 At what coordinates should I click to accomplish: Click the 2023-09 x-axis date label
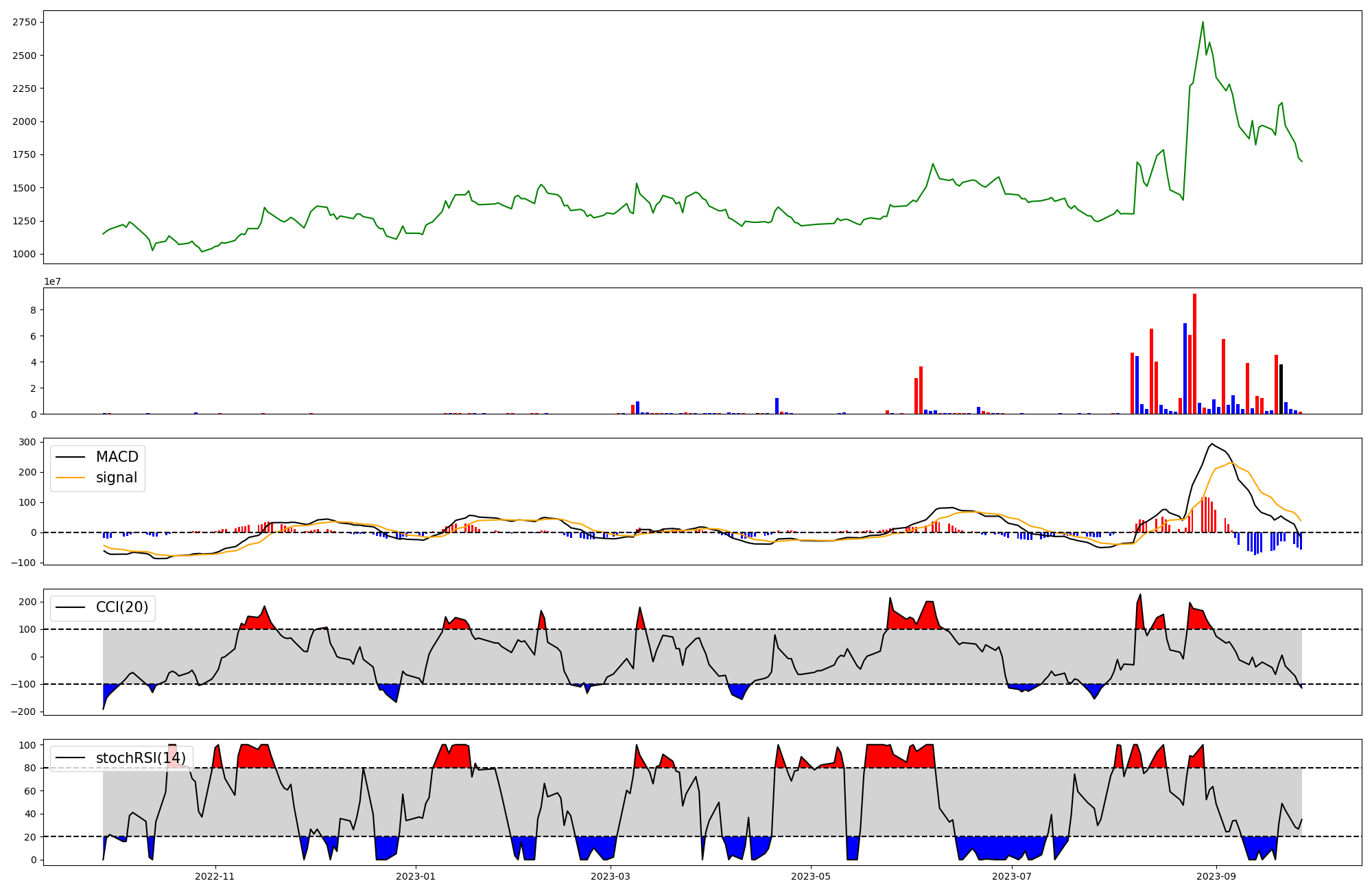click(1216, 876)
